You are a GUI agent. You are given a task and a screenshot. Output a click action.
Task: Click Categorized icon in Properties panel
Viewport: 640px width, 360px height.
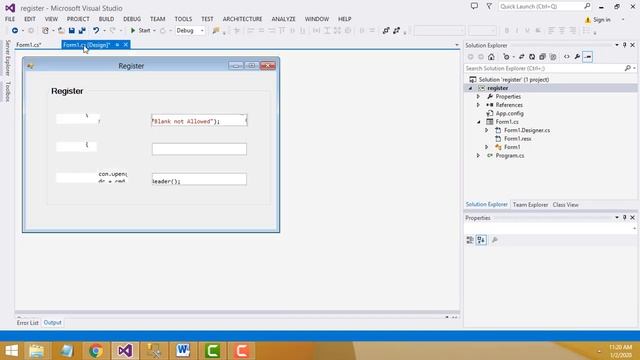pyautogui.click(x=470, y=240)
